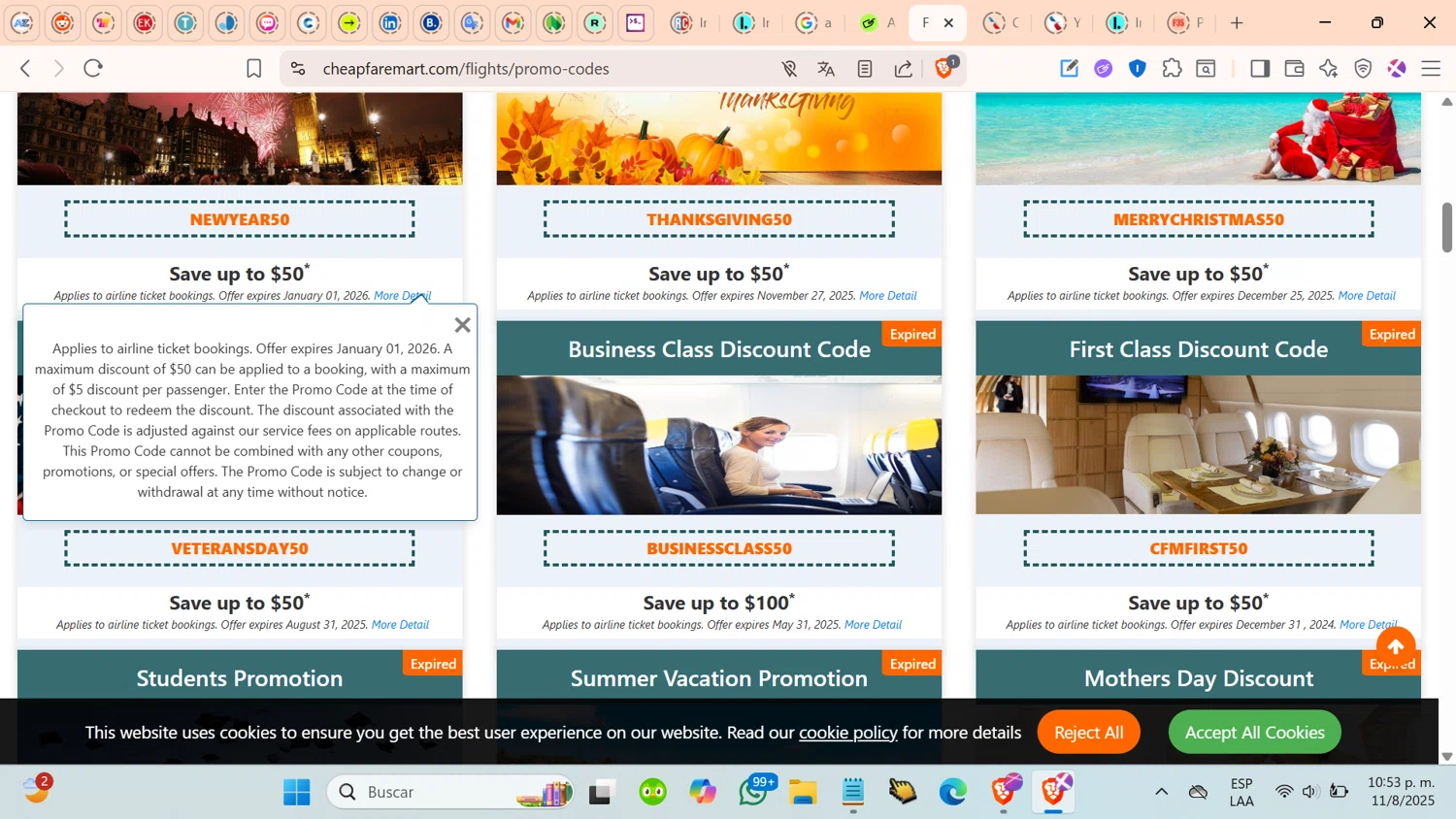
Task: Click the first class cabin image
Action: coord(1199,445)
